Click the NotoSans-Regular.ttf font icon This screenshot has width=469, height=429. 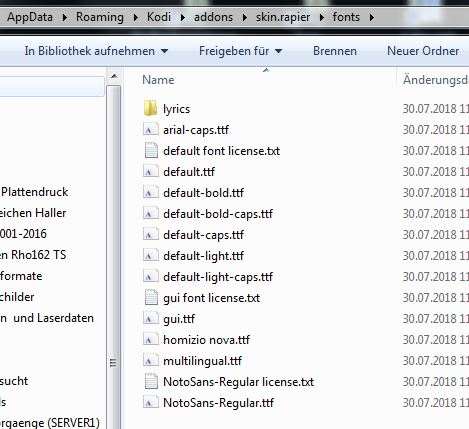(150, 402)
